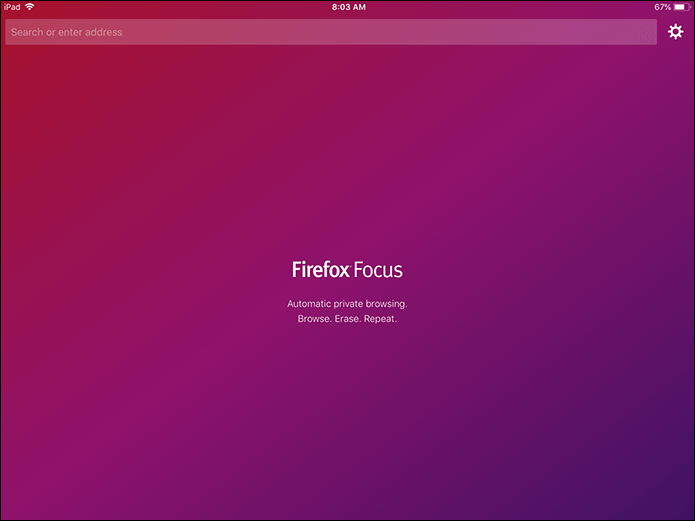695x521 pixels.
Task: Click the "Browse. Erase. Repeat." text
Action: coord(347,319)
